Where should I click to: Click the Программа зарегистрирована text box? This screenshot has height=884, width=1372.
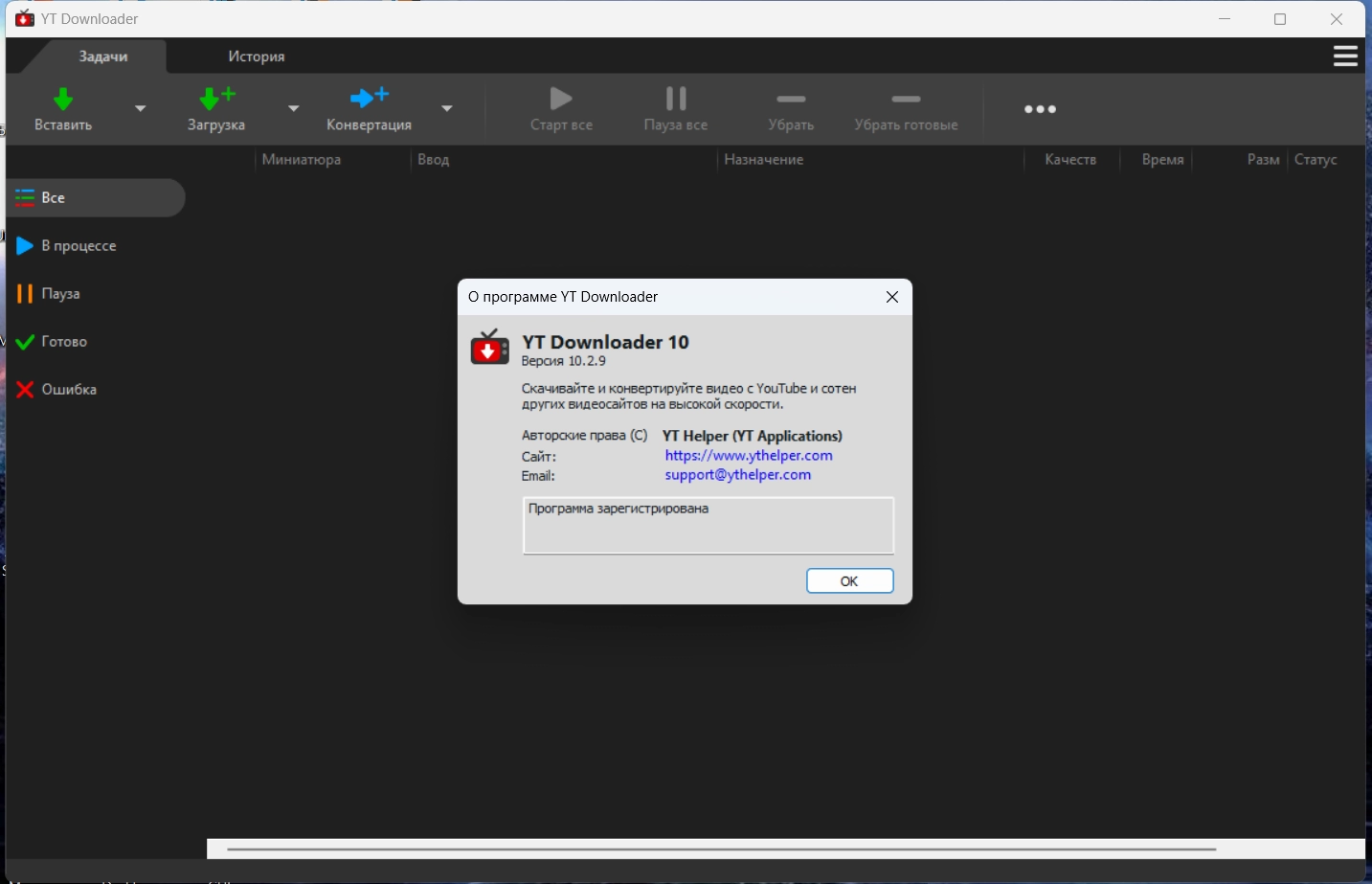708,525
